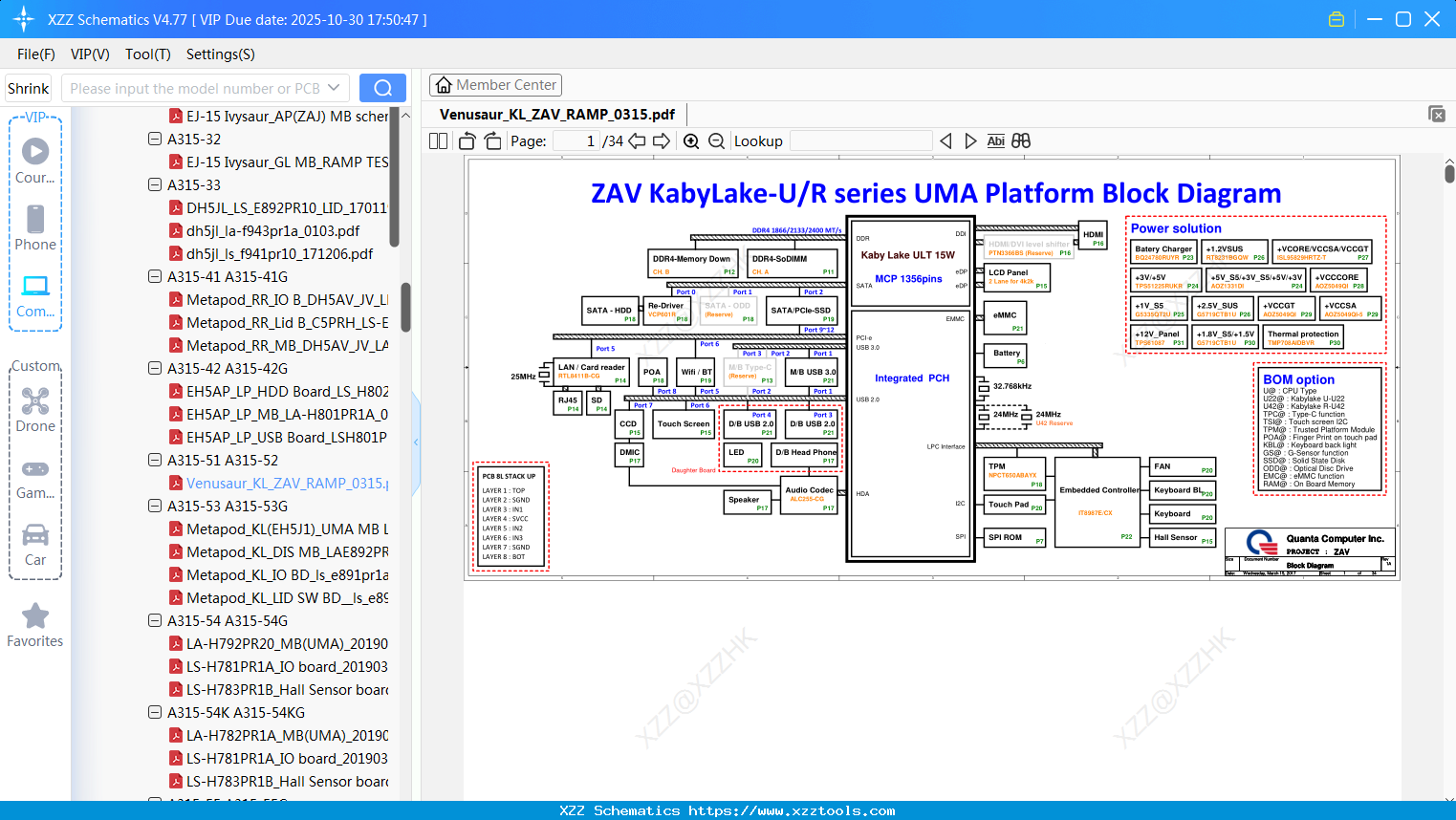Rotate the page counterclockwise
This screenshot has width=1456, height=820.
pos(467,141)
